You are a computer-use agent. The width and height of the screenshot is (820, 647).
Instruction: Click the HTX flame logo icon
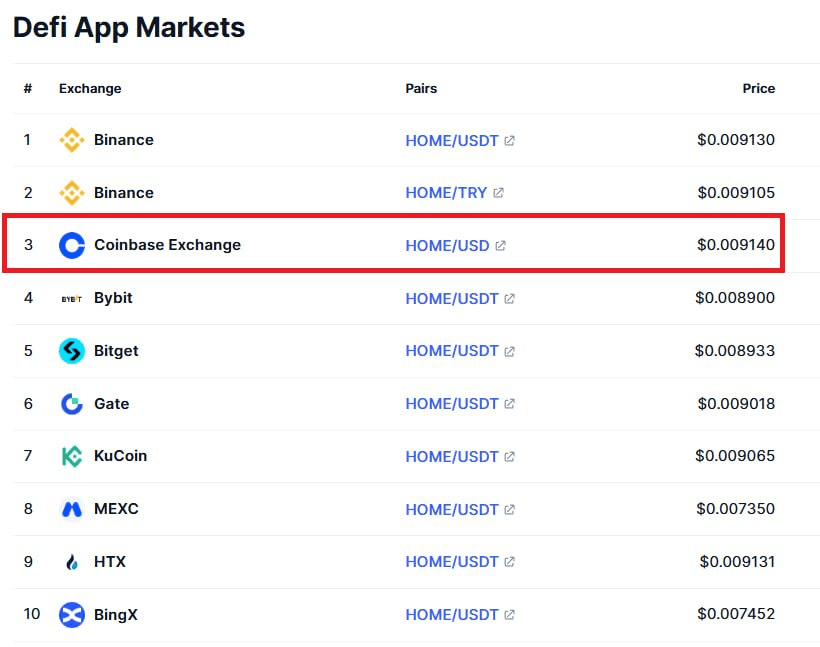tap(72, 562)
